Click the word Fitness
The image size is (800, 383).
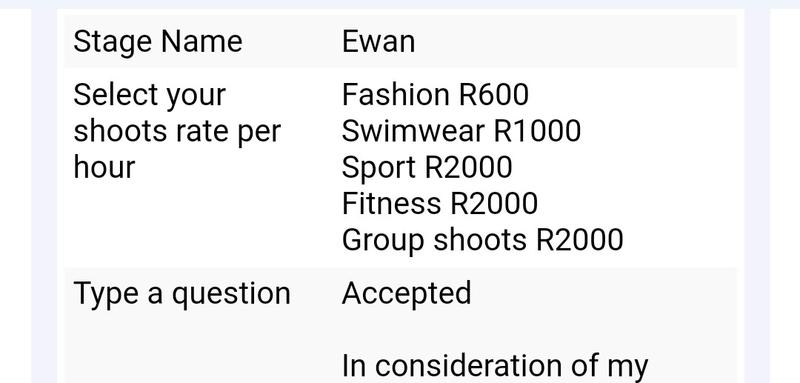pos(391,203)
